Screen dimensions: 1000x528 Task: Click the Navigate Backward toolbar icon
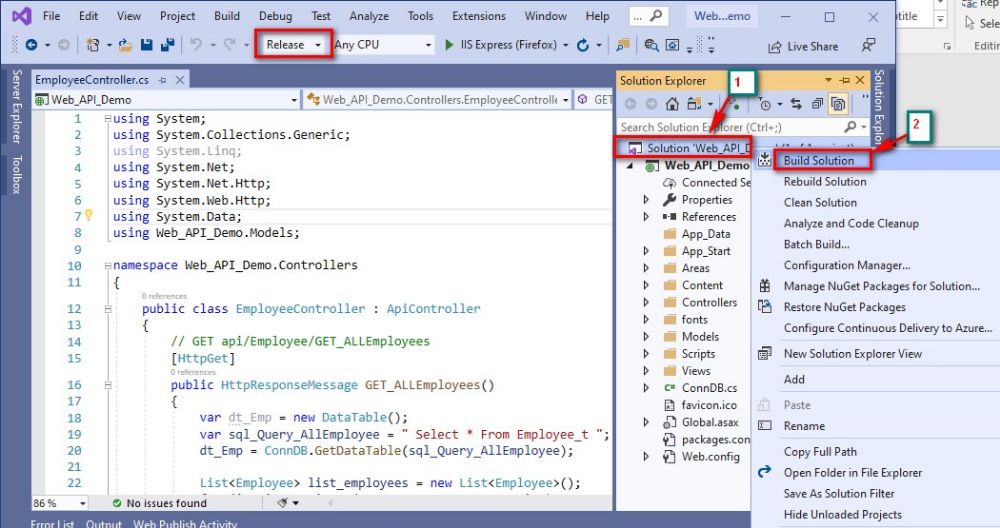[x=31, y=45]
